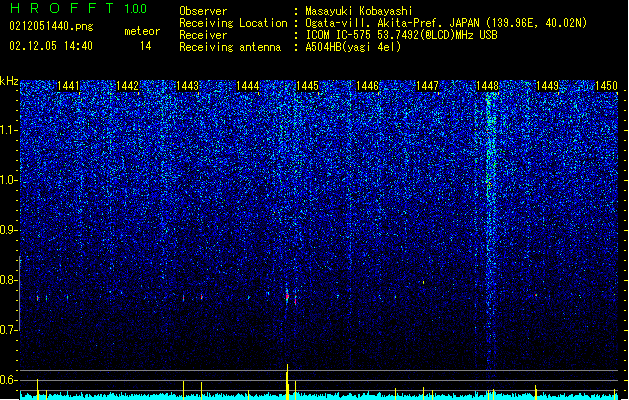Select the version number 1.0.0

click(x=136, y=9)
